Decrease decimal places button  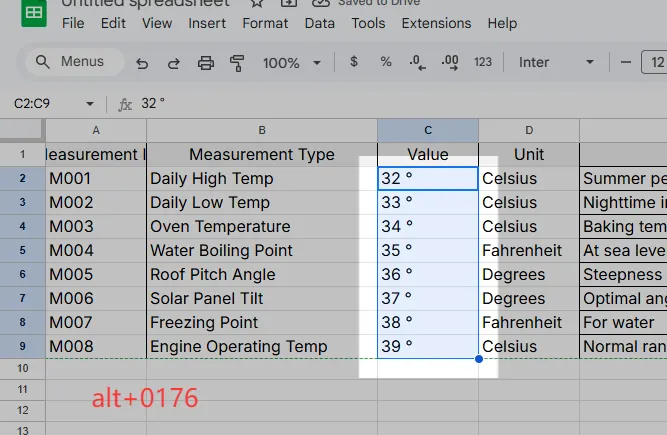click(x=417, y=62)
